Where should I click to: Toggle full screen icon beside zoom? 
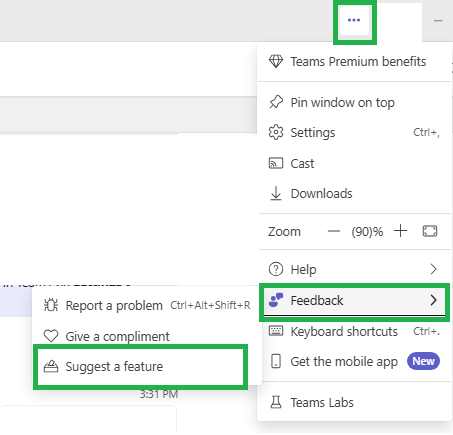[x=430, y=231]
